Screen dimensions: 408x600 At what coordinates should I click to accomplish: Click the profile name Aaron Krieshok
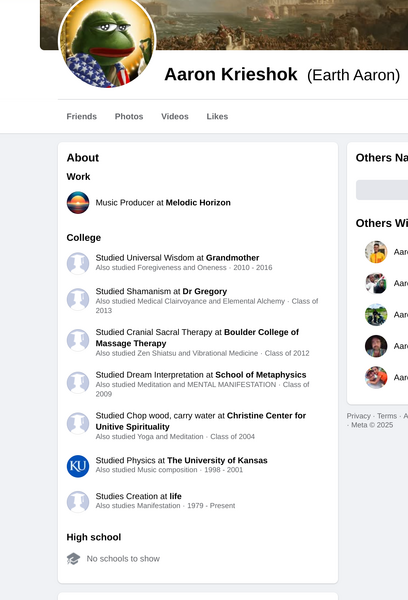[231, 74]
